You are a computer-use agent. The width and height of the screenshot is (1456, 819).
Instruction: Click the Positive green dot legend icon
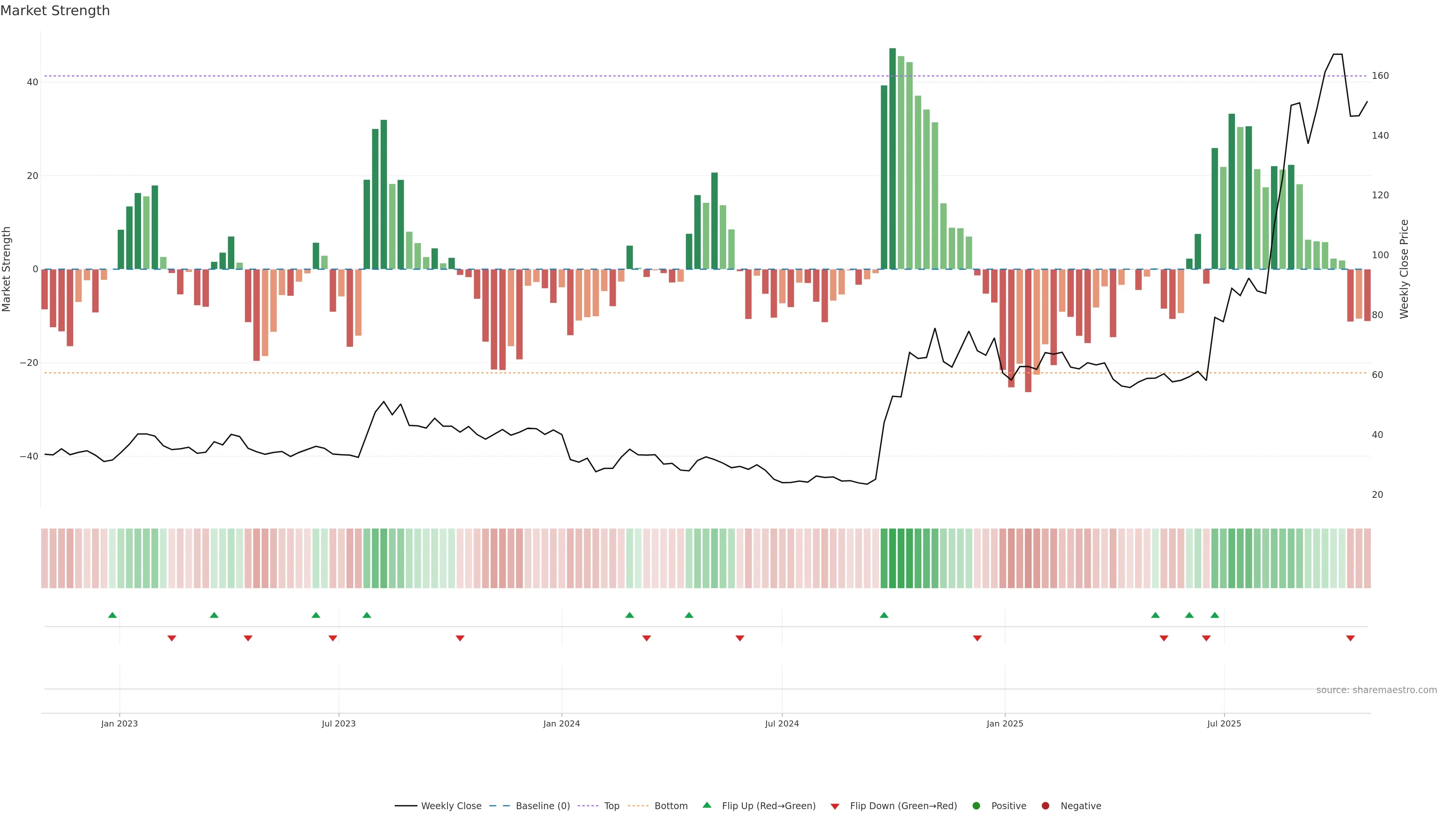pos(976,805)
